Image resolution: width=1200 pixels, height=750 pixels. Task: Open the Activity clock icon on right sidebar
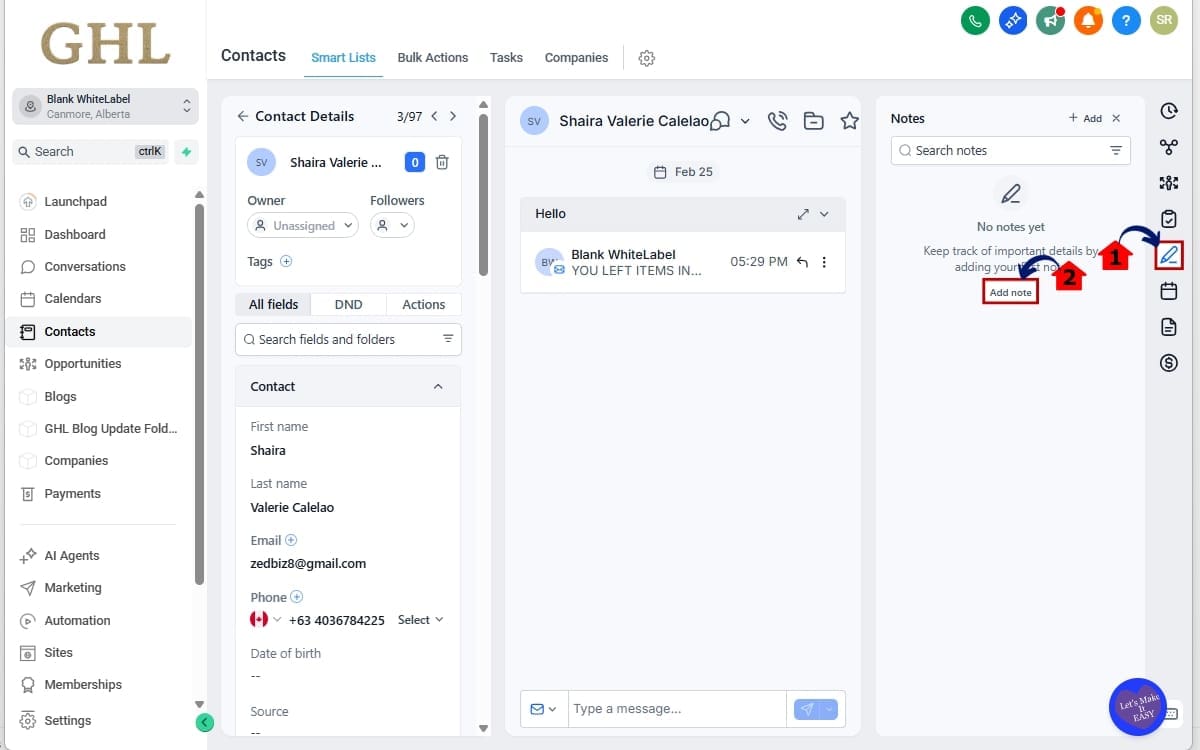pos(1169,111)
